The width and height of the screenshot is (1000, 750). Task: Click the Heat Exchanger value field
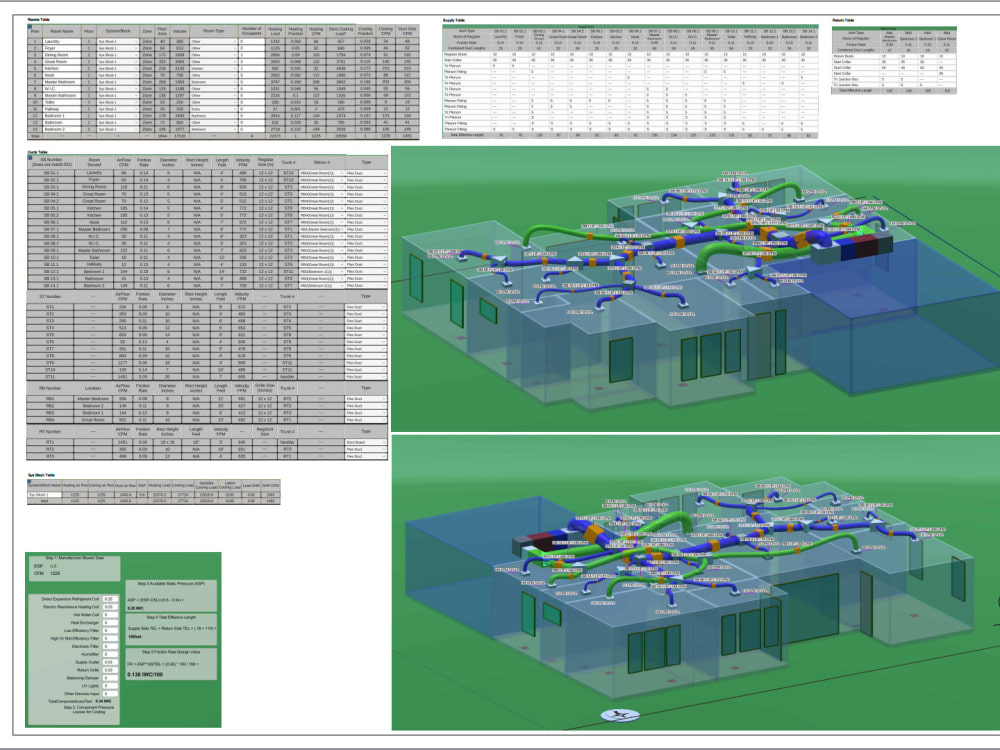pos(110,622)
